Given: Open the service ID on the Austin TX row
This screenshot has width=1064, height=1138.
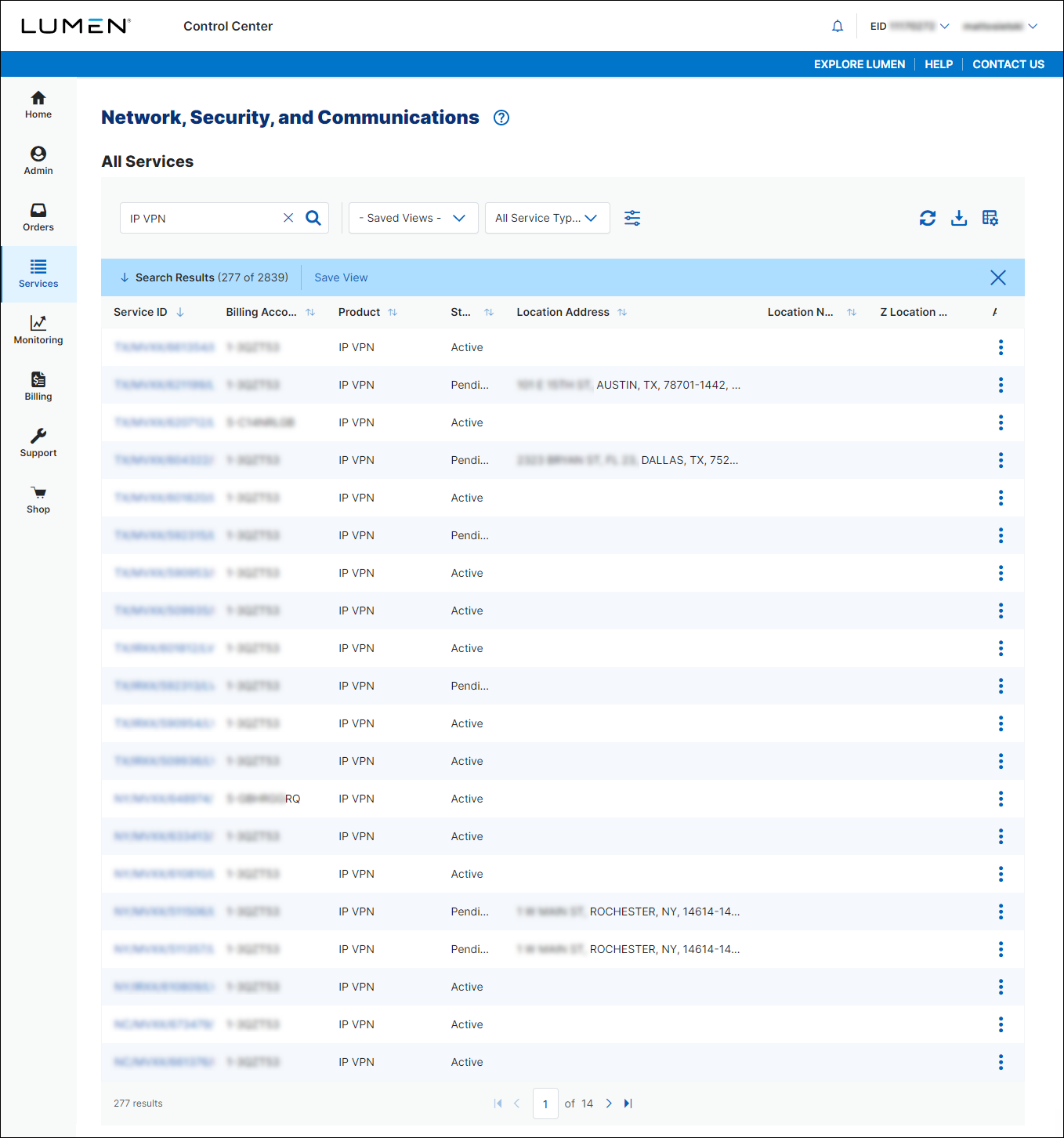Looking at the screenshot, I should (x=164, y=385).
